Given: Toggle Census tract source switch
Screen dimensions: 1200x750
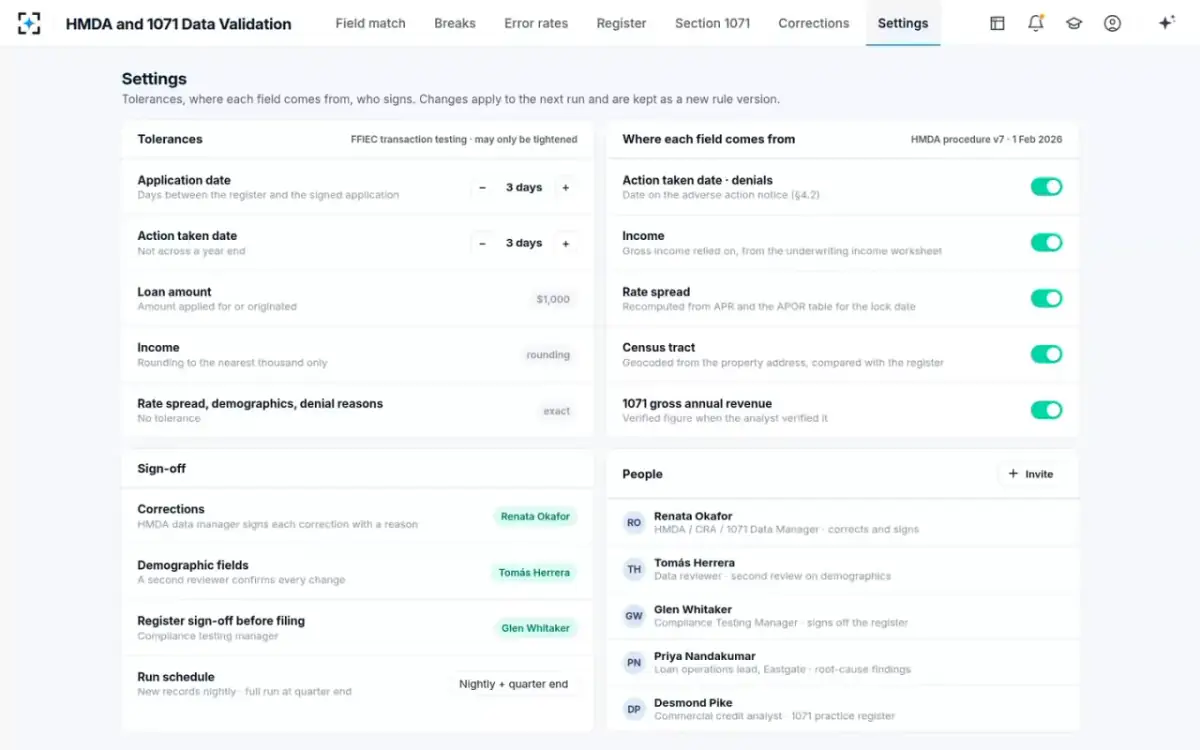Looking at the screenshot, I should click(x=1046, y=354).
